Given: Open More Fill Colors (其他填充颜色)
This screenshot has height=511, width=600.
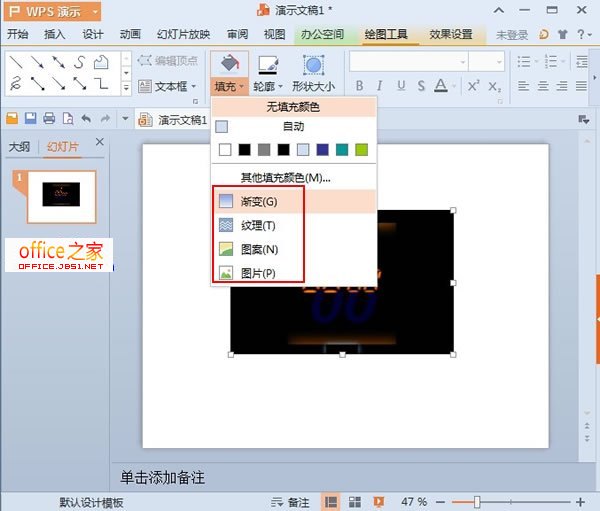Looking at the screenshot, I should click(x=285, y=178).
